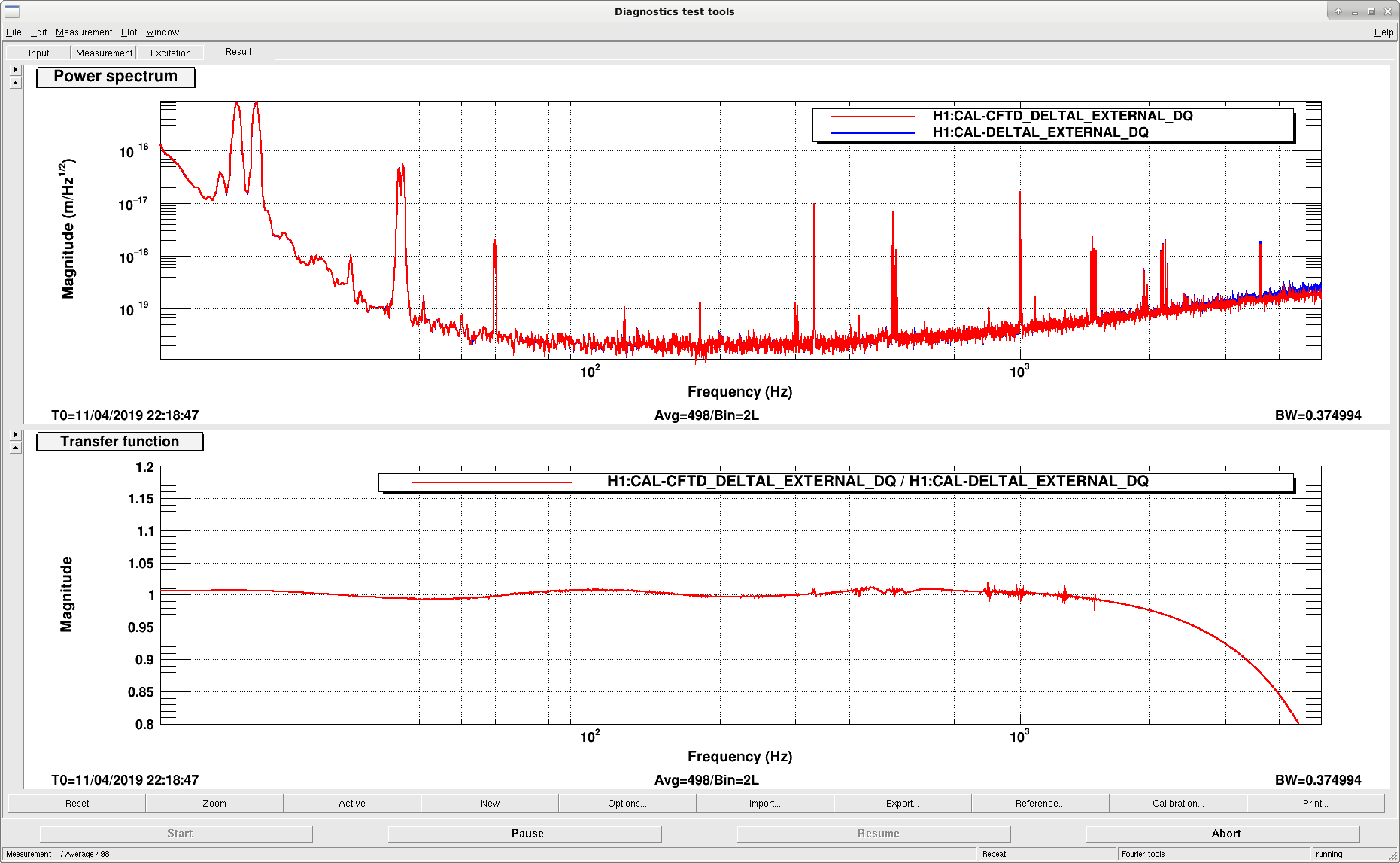Select the blue CAL-DELTAL legend line
1400x863 pixels.
tap(873, 133)
